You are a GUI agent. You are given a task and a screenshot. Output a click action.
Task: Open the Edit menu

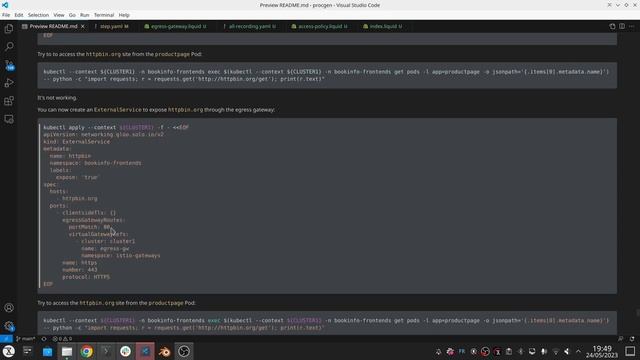pyautogui.click(x=19, y=15)
